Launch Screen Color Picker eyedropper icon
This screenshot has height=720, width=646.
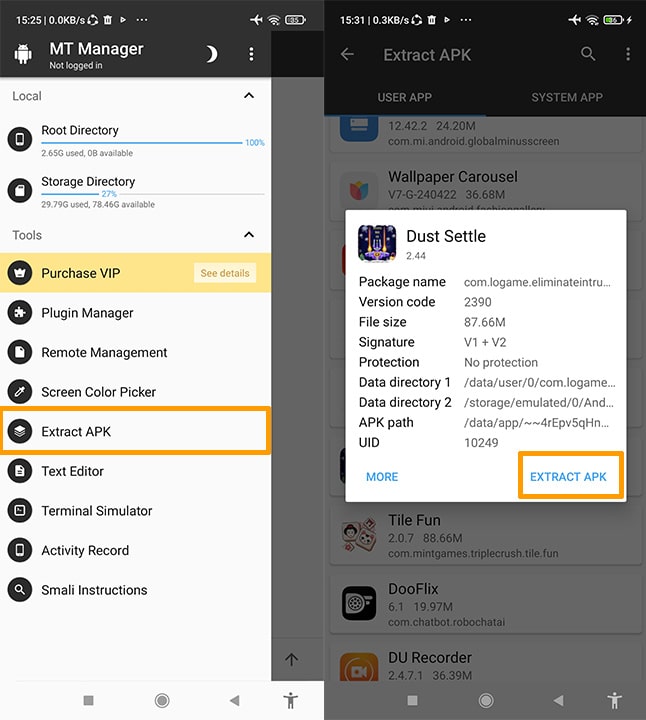click(20, 392)
